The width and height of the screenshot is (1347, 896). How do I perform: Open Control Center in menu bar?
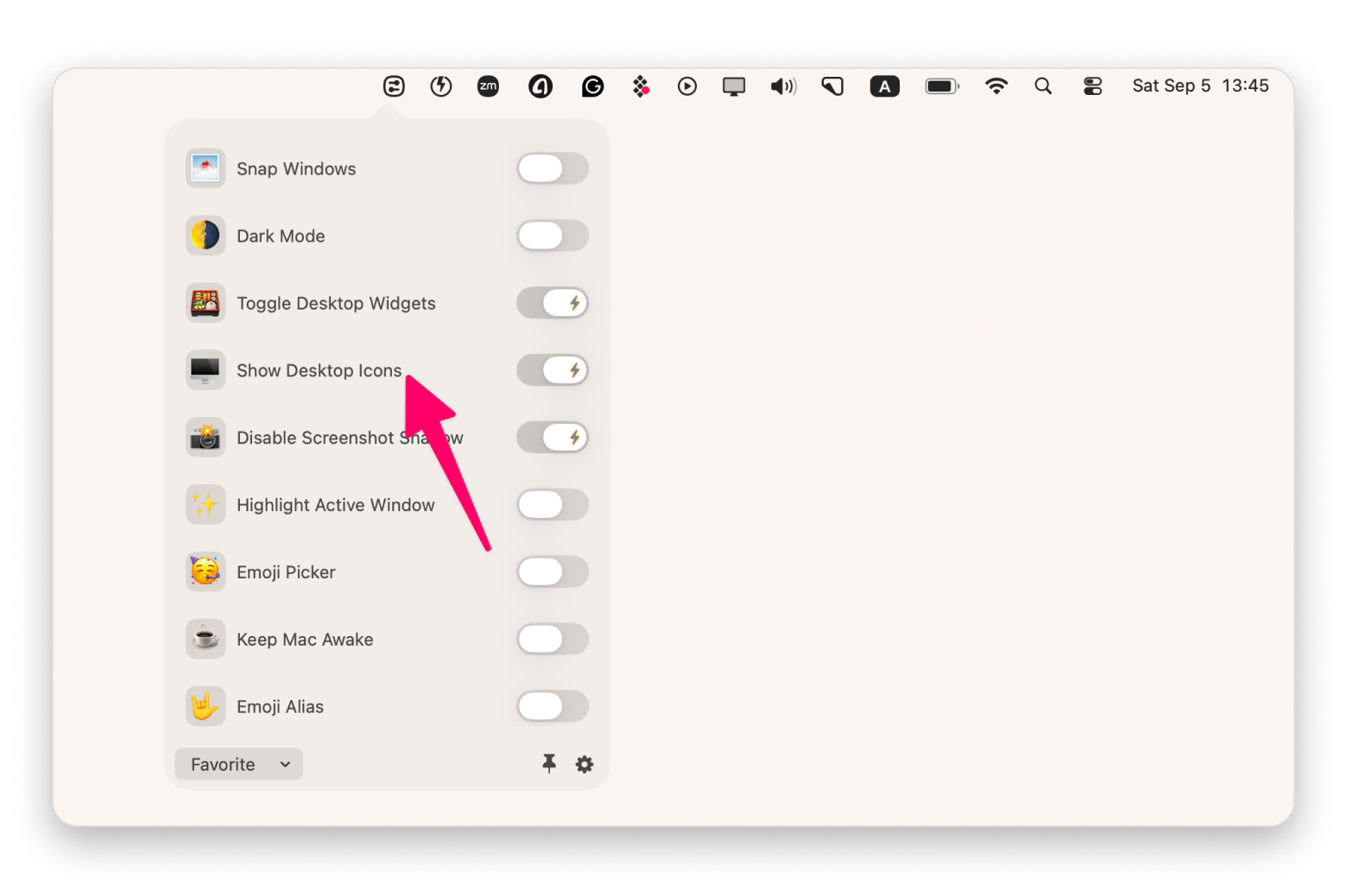[1092, 86]
